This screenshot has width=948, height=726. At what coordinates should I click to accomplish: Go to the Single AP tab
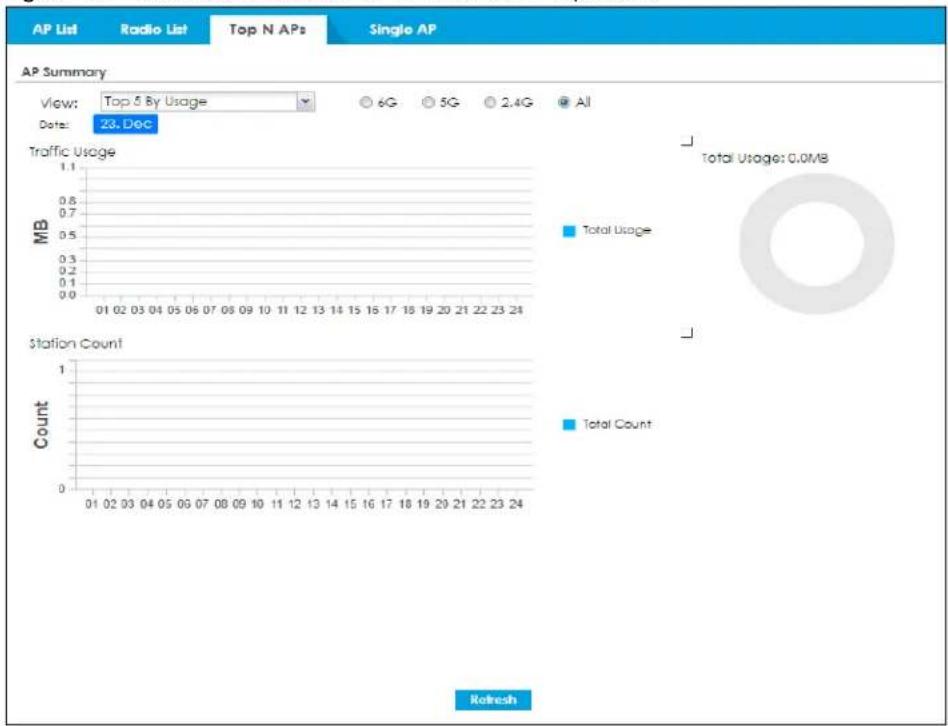click(x=402, y=29)
